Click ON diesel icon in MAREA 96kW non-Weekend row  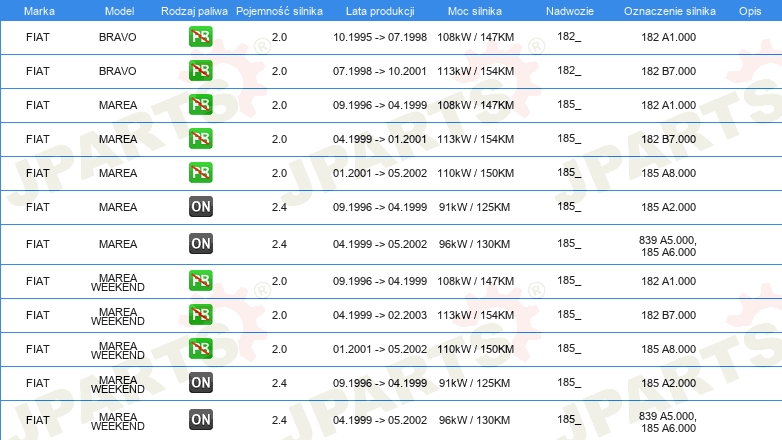click(200, 243)
